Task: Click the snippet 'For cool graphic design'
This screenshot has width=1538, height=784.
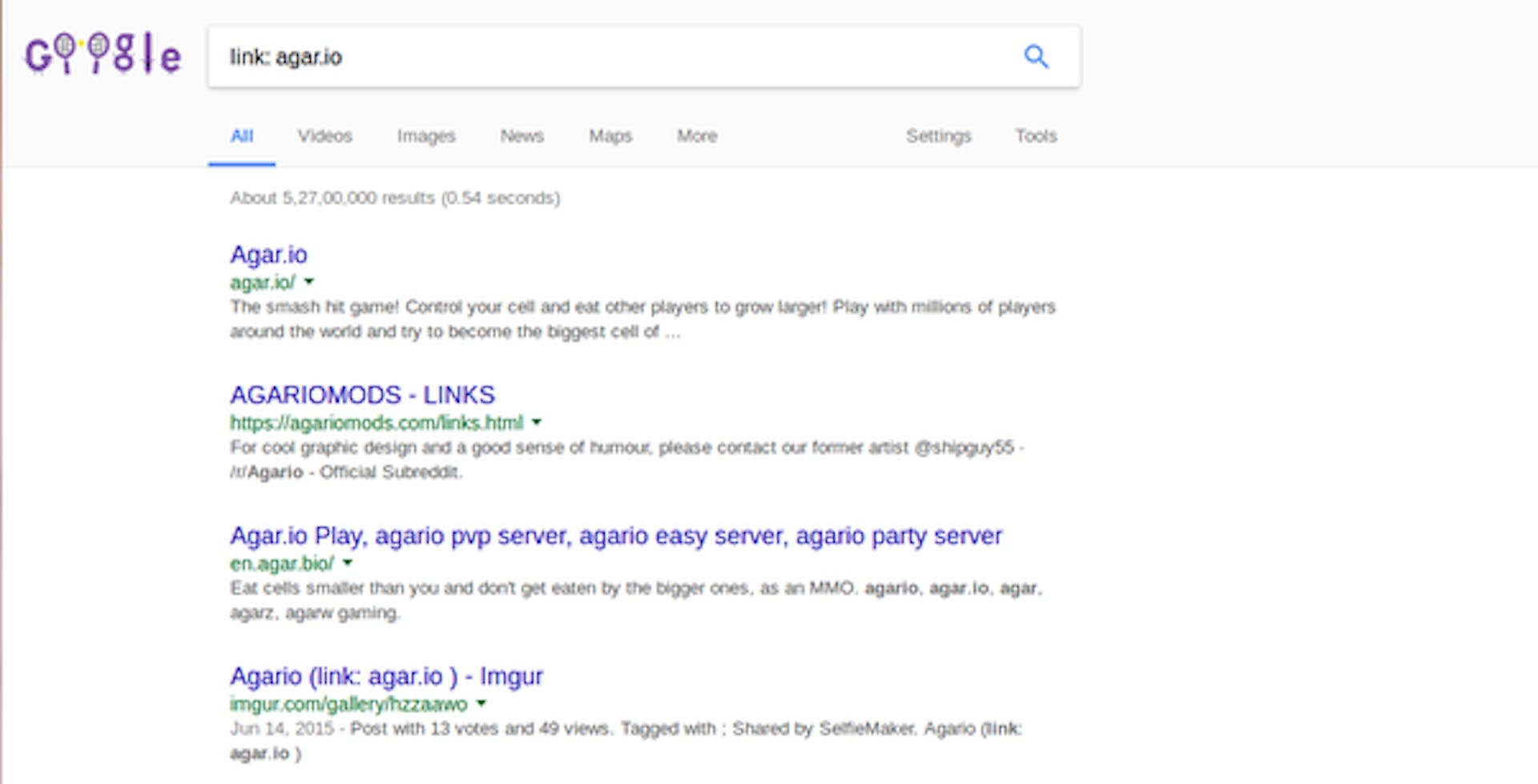Action: (x=627, y=460)
